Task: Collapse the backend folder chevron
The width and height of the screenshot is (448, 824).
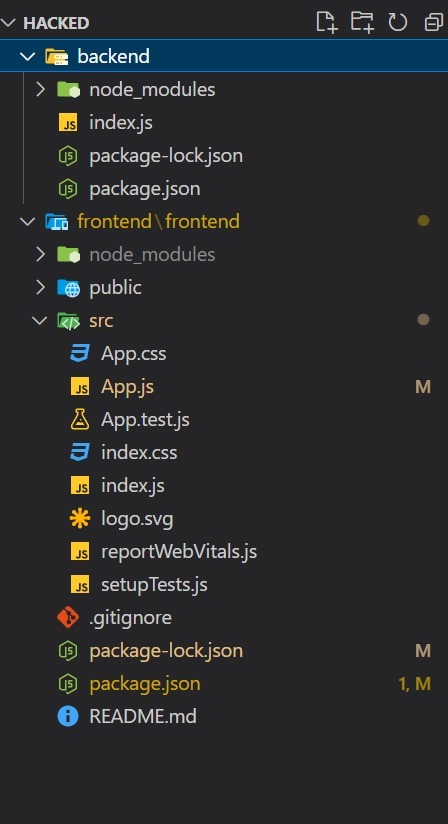Action: [27, 56]
